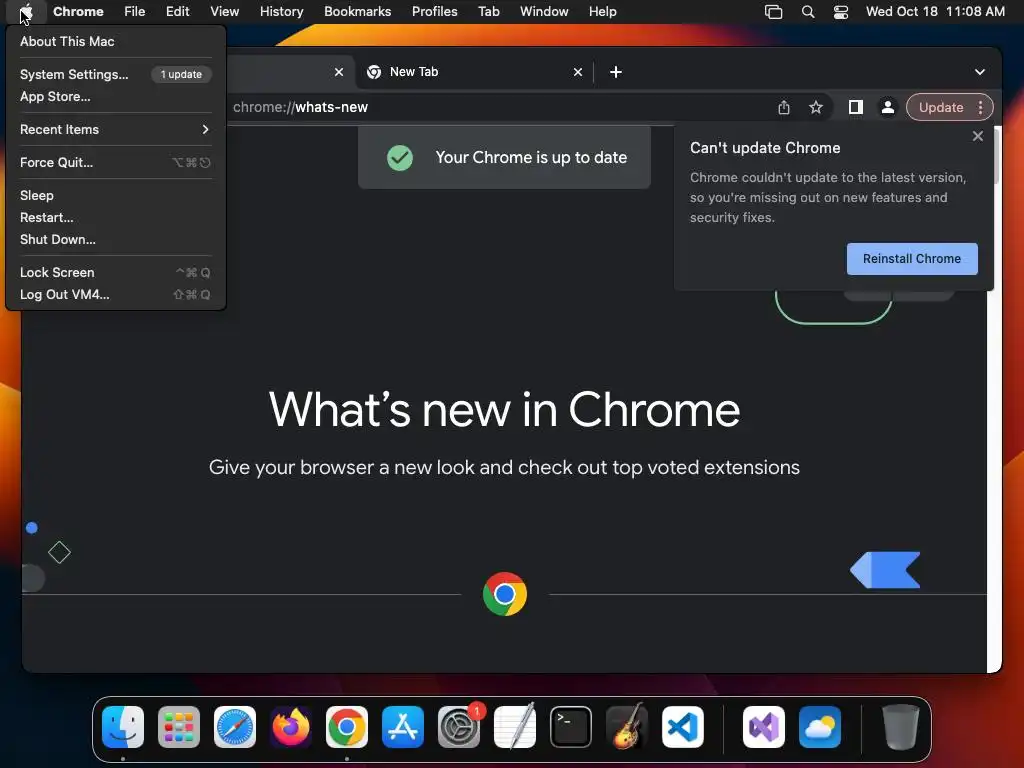Screen dimensions: 1024x768
Task: Open the Trash in the dock
Action: 901,727
